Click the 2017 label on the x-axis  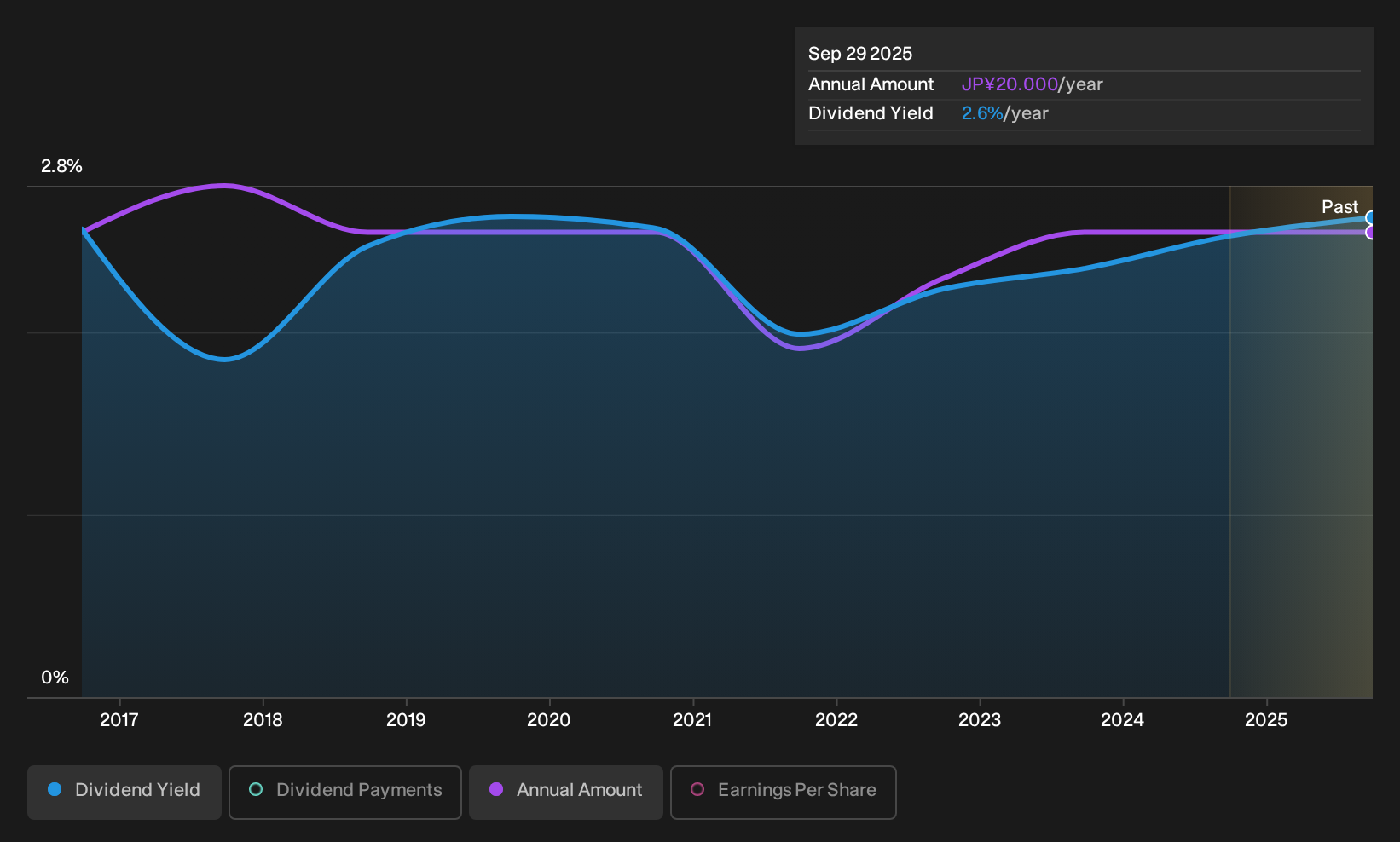point(119,720)
